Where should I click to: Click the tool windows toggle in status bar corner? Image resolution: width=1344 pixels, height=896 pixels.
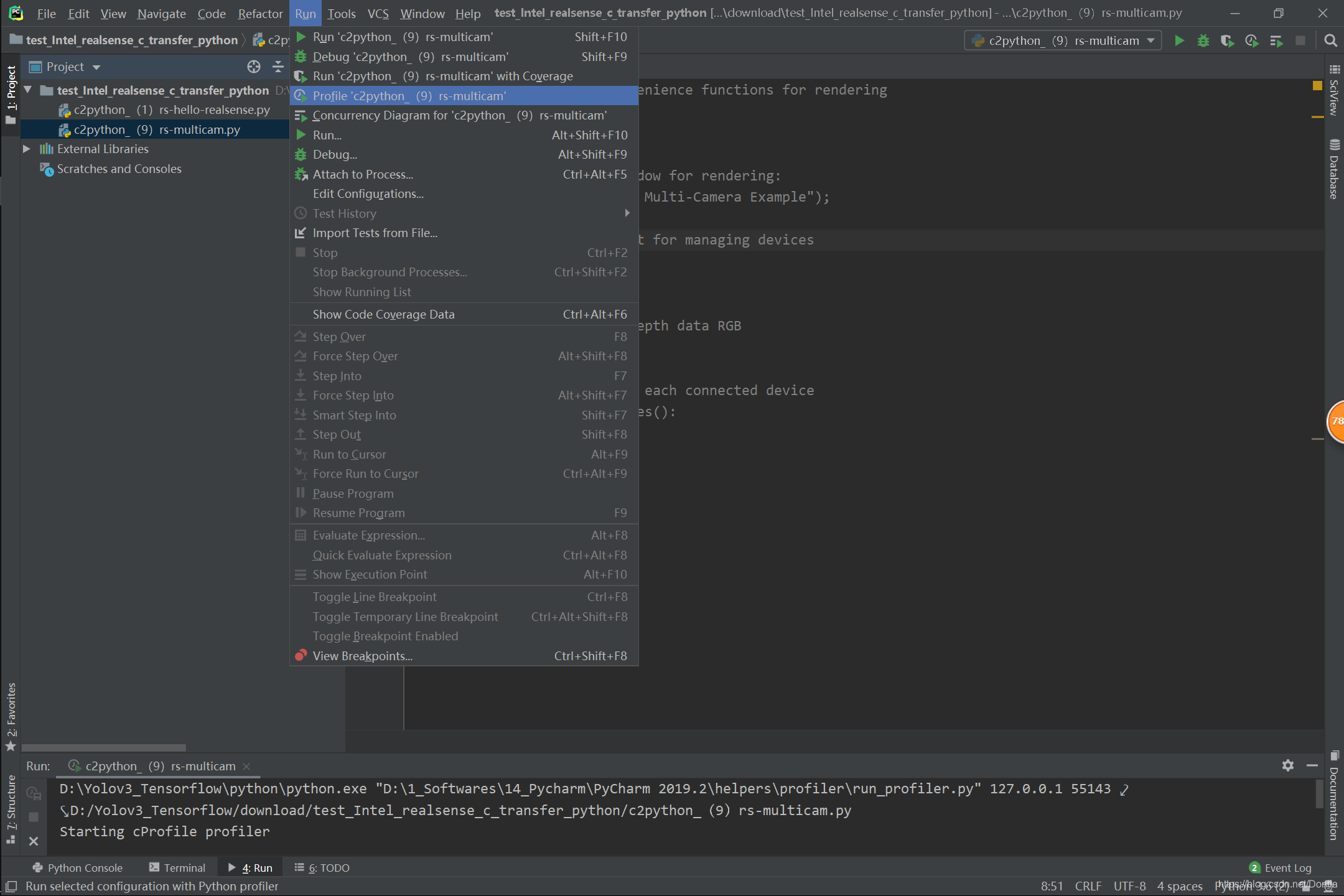click(x=11, y=886)
